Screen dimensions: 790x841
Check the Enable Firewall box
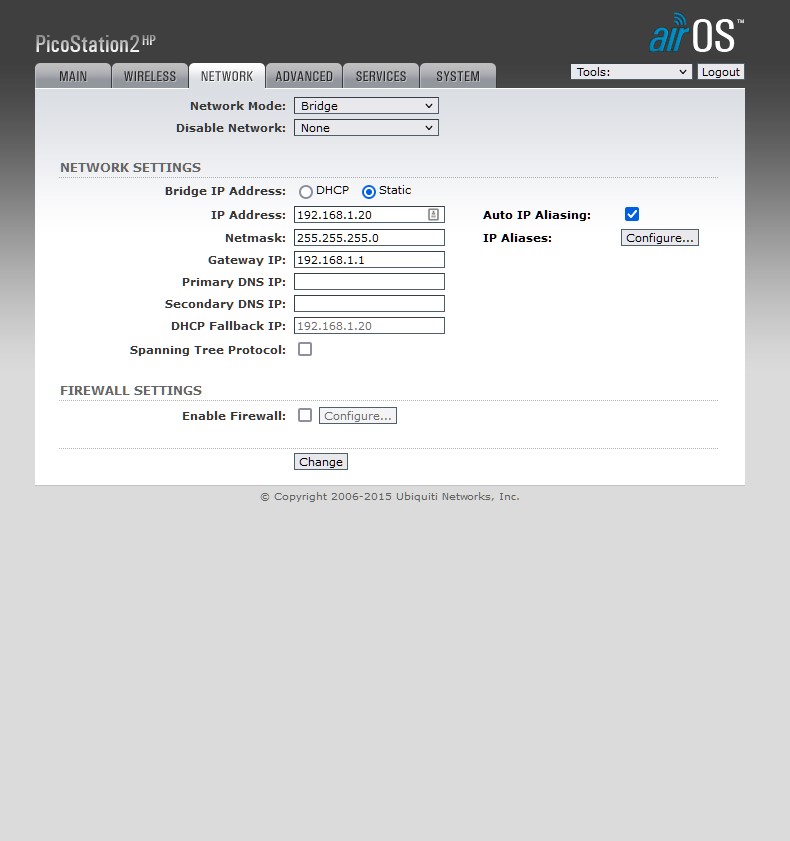305,415
